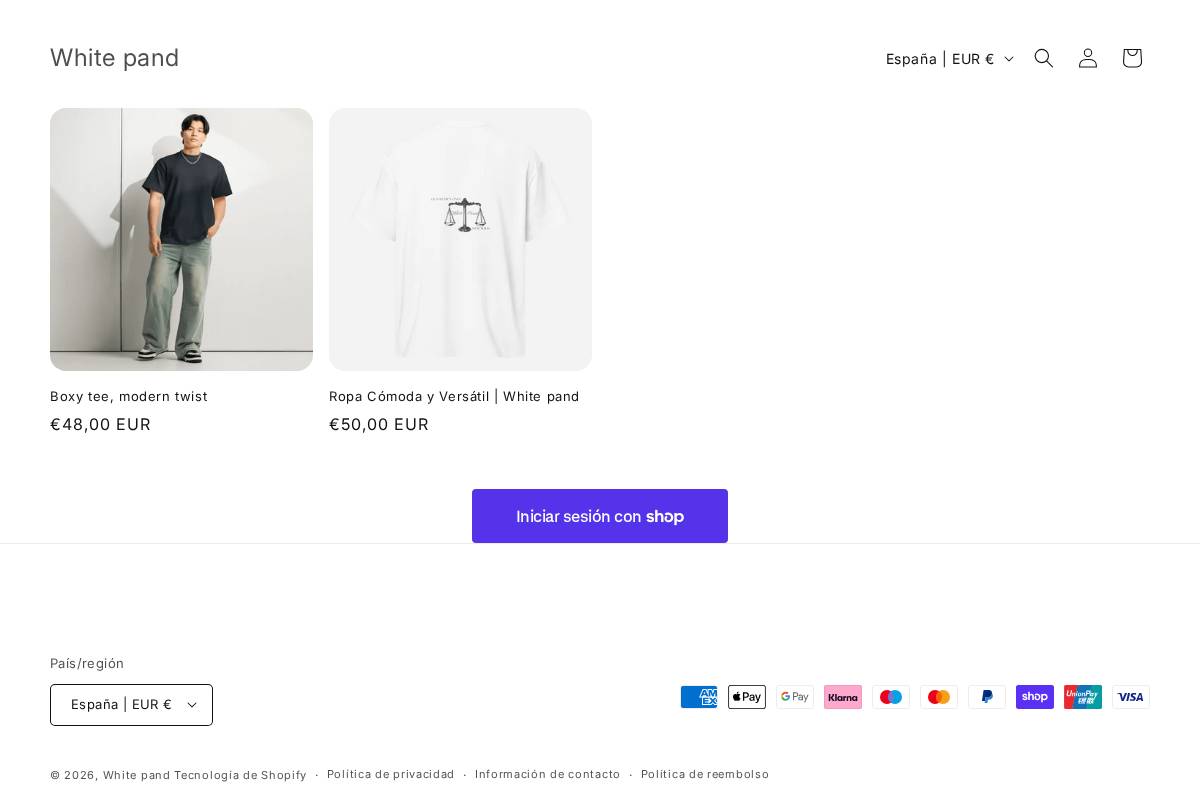The height and width of the screenshot is (800, 1200).
Task: Click the Shop Pay payment icon
Action: click(x=1035, y=697)
